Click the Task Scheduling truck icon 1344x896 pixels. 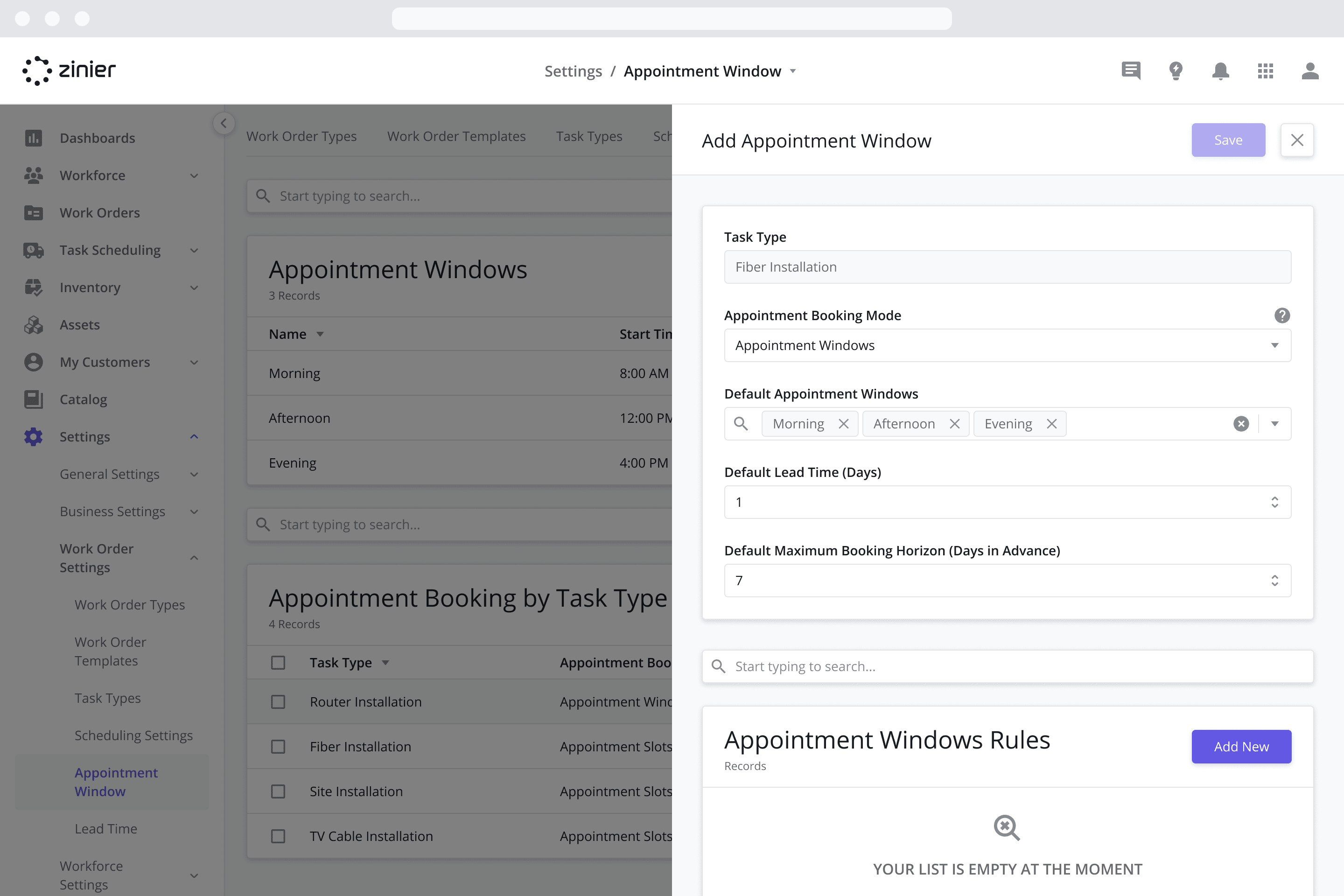(x=33, y=250)
